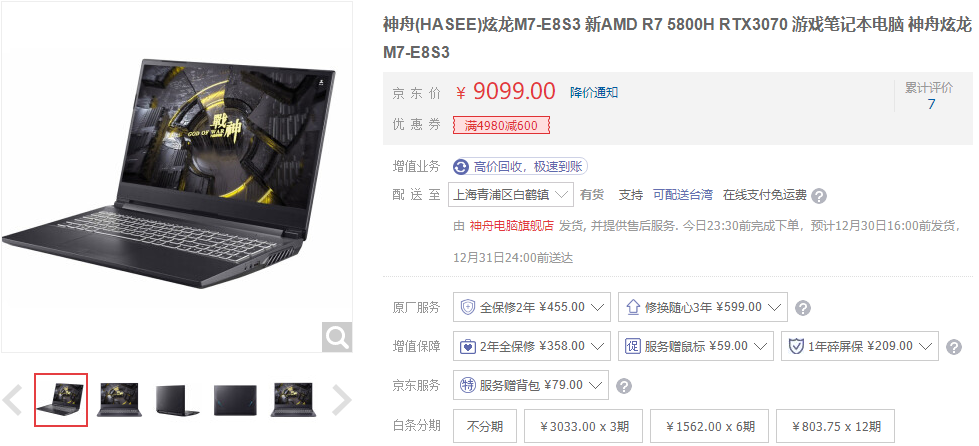
Task: Select ¥1562.00 x 6期 installment option
Action: pyautogui.click(x=710, y=427)
